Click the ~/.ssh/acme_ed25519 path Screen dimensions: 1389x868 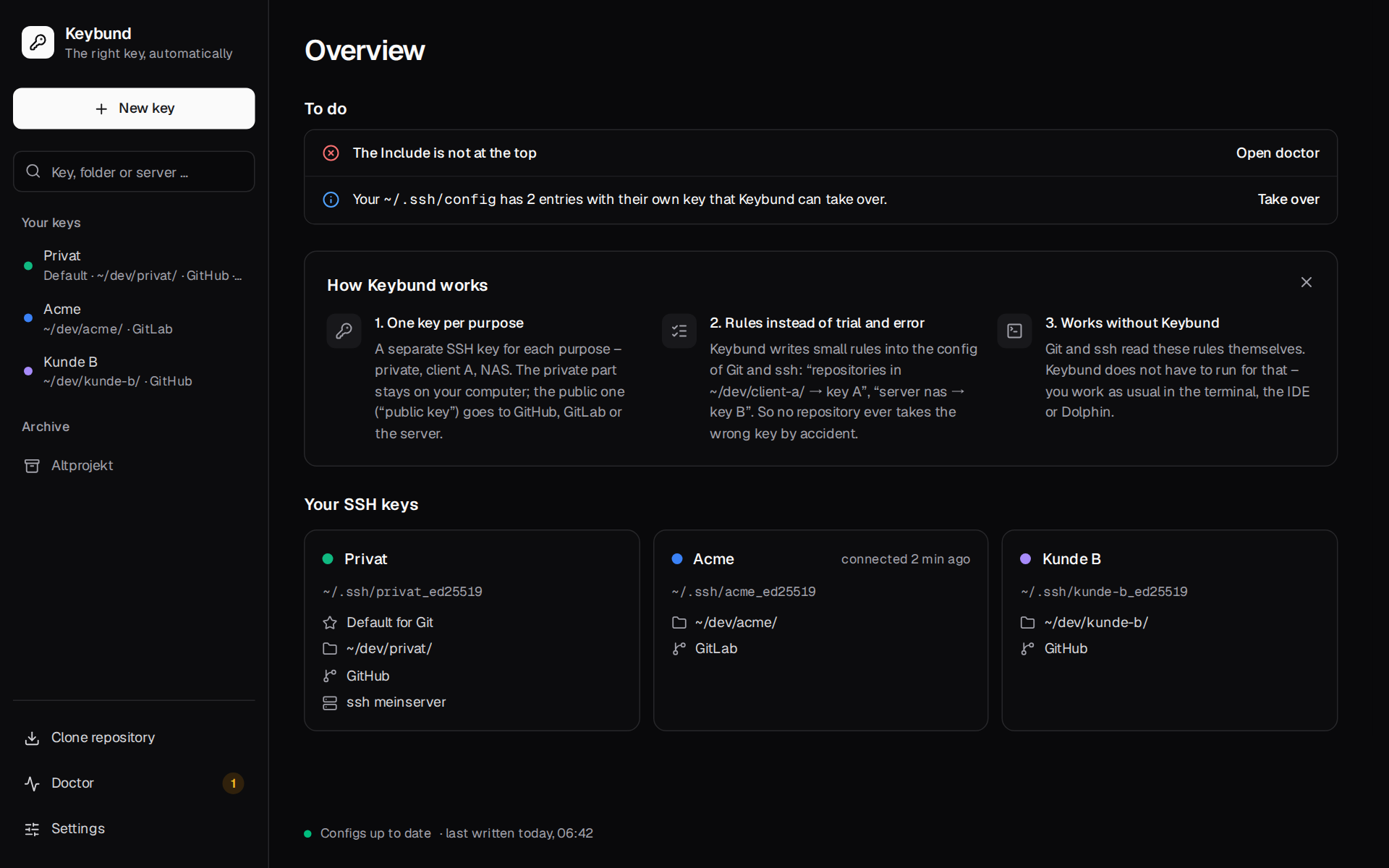744,592
